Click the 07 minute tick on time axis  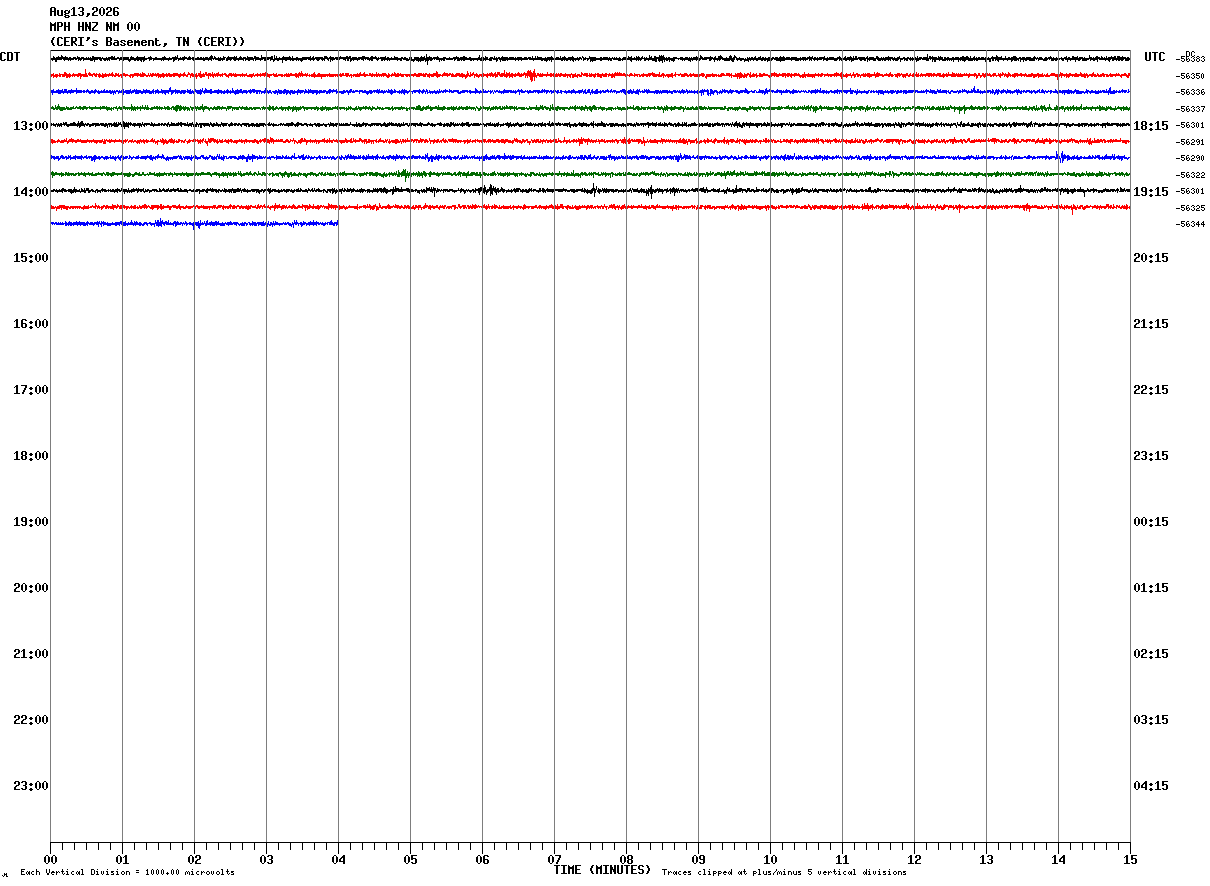tap(554, 860)
